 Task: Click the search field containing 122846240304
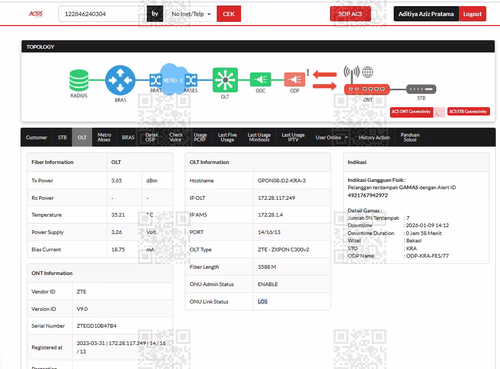(102, 14)
